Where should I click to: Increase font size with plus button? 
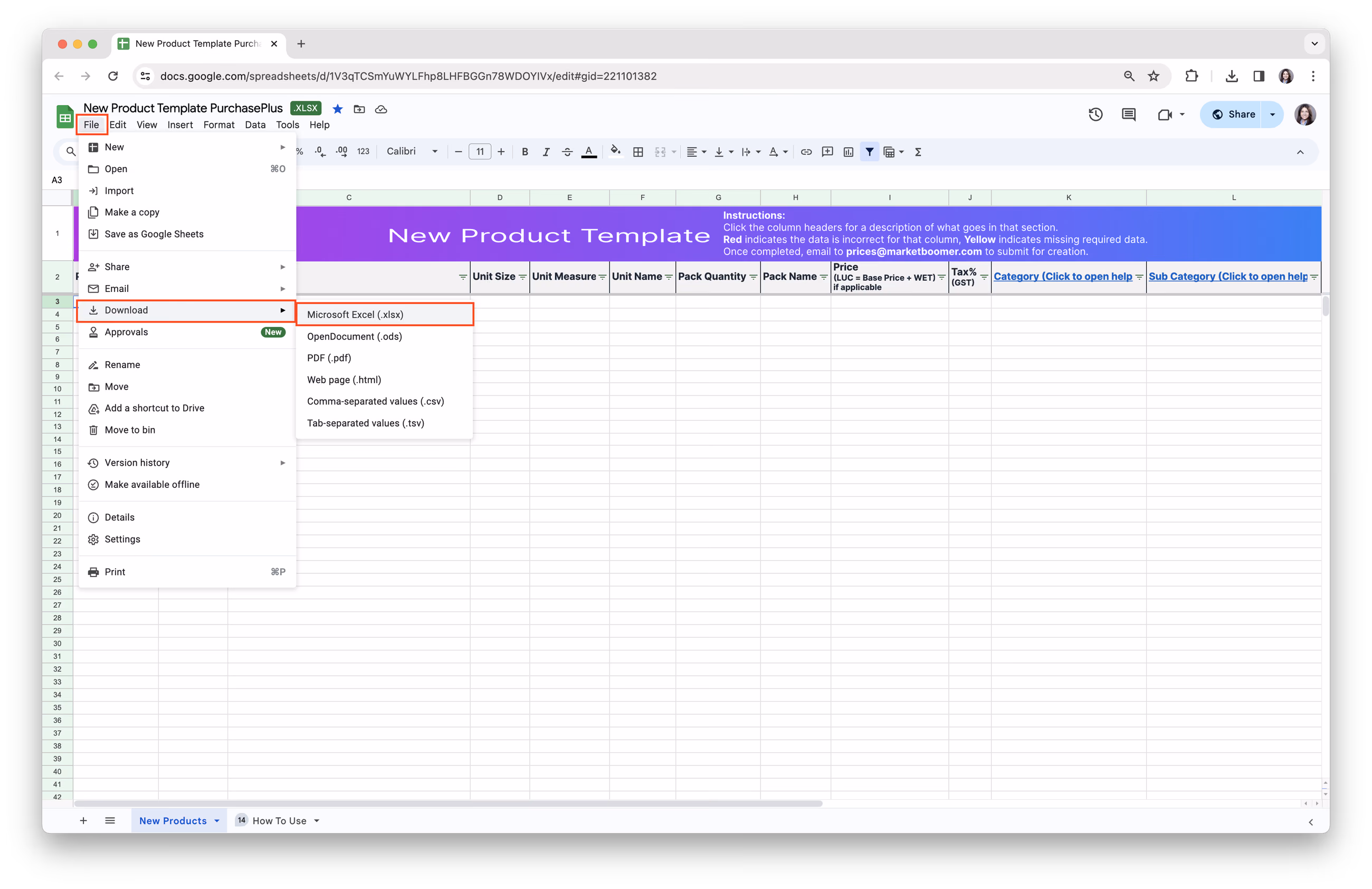tap(501, 152)
